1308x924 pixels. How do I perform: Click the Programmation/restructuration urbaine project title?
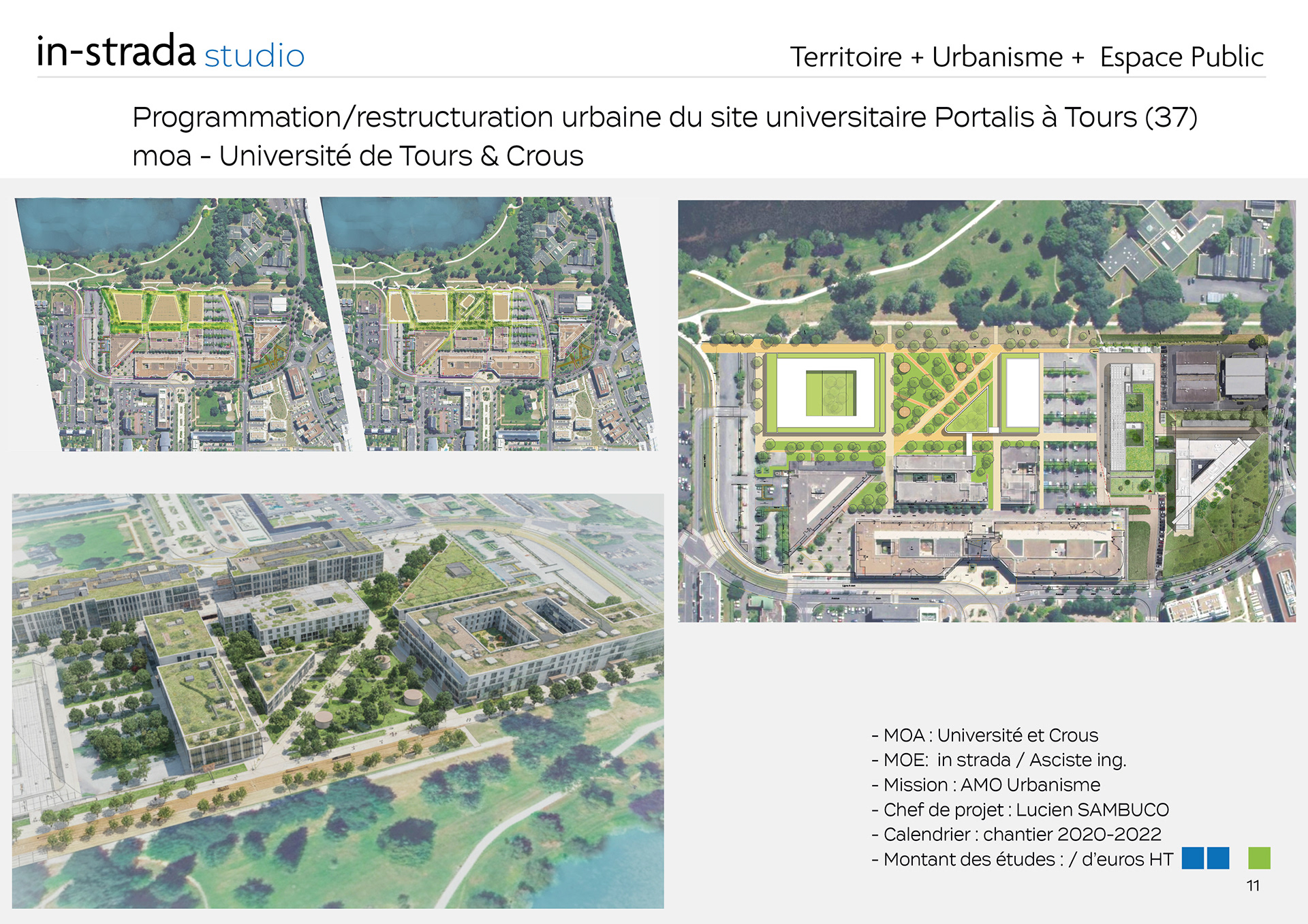[x=664, y=117]
